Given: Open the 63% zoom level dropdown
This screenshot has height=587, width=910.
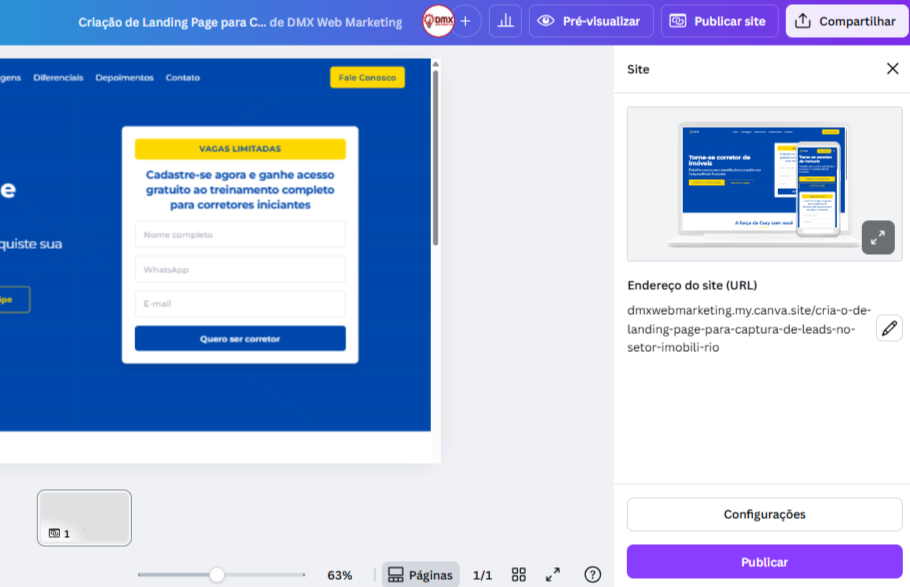Looking at the screenshot, I should (x=340, y=575).
